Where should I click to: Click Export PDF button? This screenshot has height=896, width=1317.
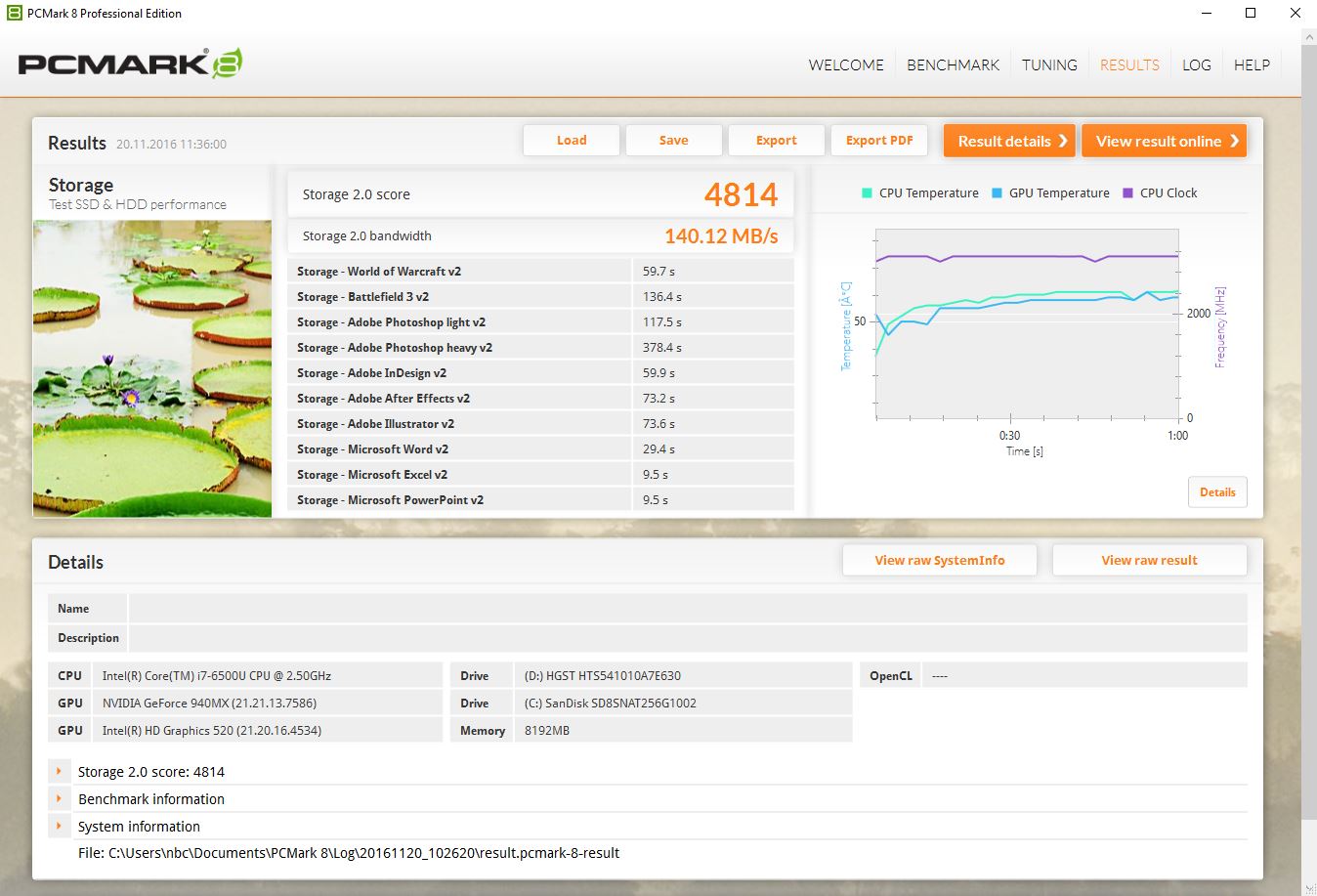tap(879, 141)
